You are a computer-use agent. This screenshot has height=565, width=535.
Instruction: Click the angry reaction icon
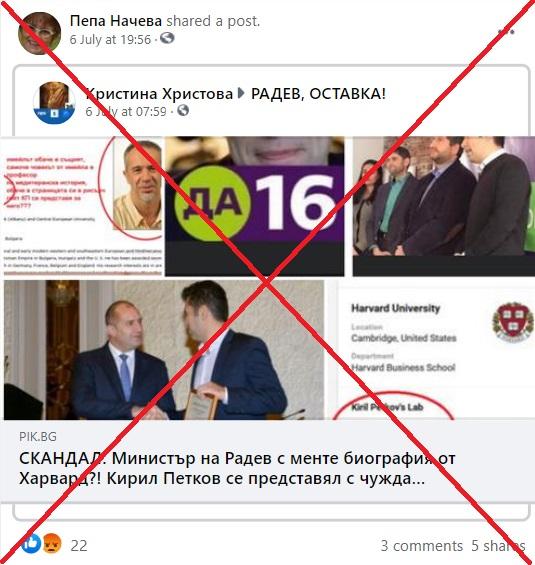[x=52, y=544]
